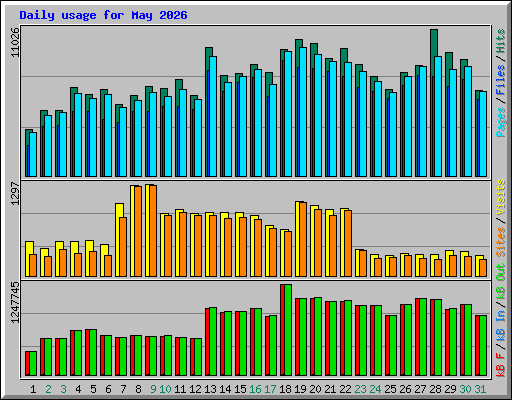Click the yellow visits bar for day 9

point(147,230)
